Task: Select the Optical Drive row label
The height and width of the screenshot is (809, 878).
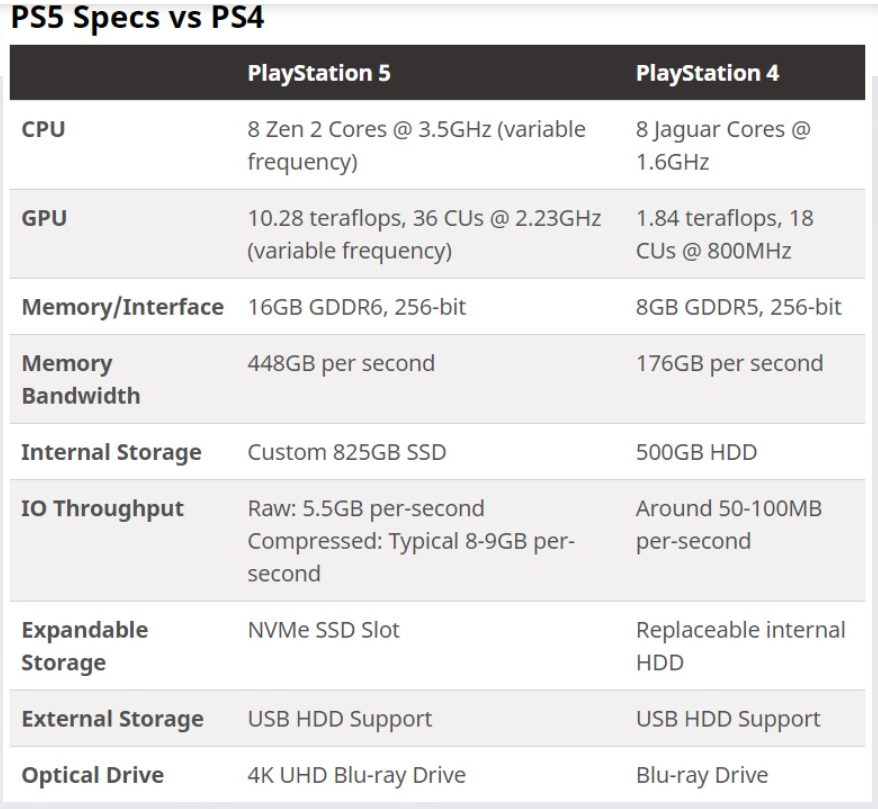Action: point(93,775)
